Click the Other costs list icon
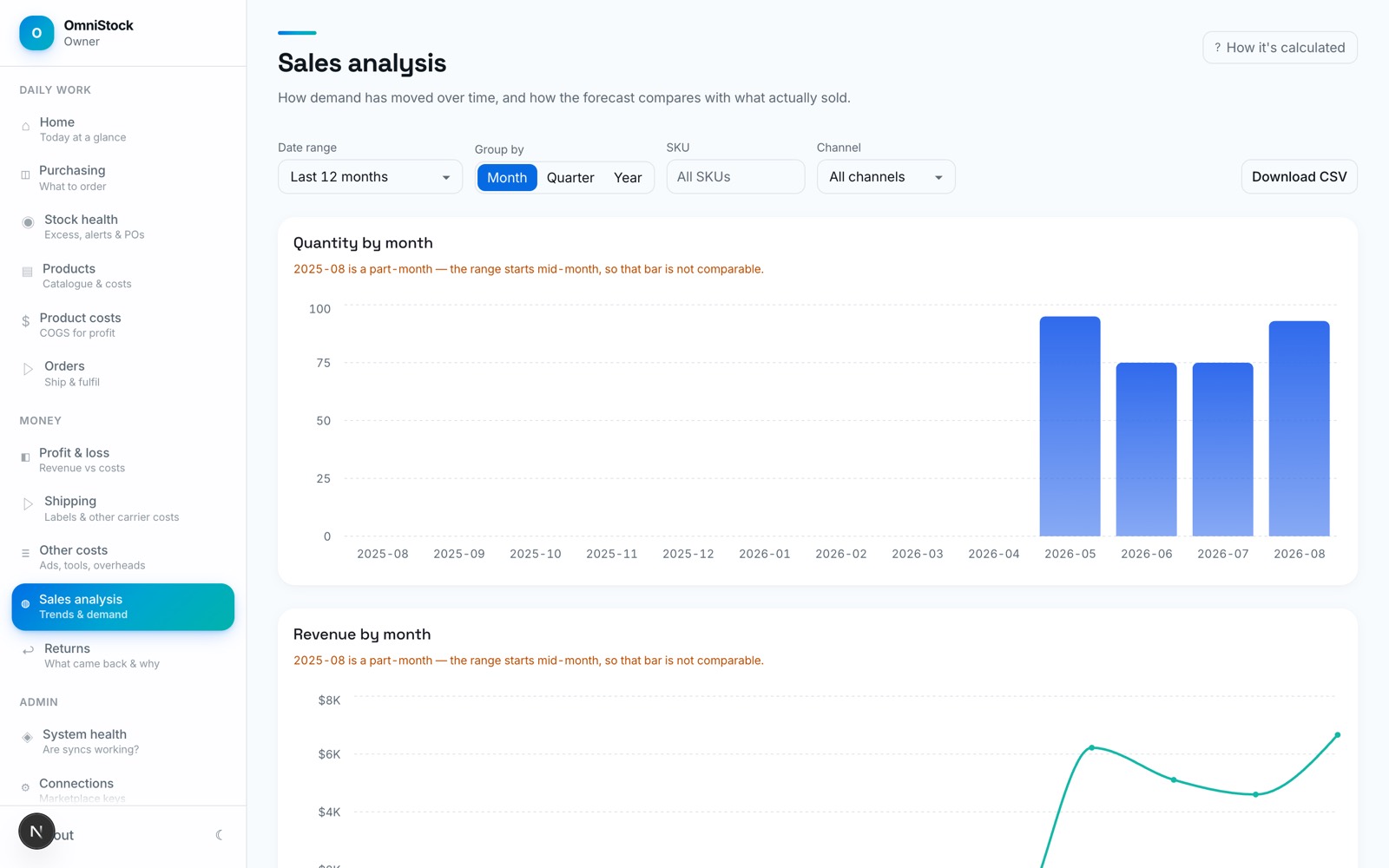The width and height of the screenshot is (1389, 868). click(x=25, y=553)
